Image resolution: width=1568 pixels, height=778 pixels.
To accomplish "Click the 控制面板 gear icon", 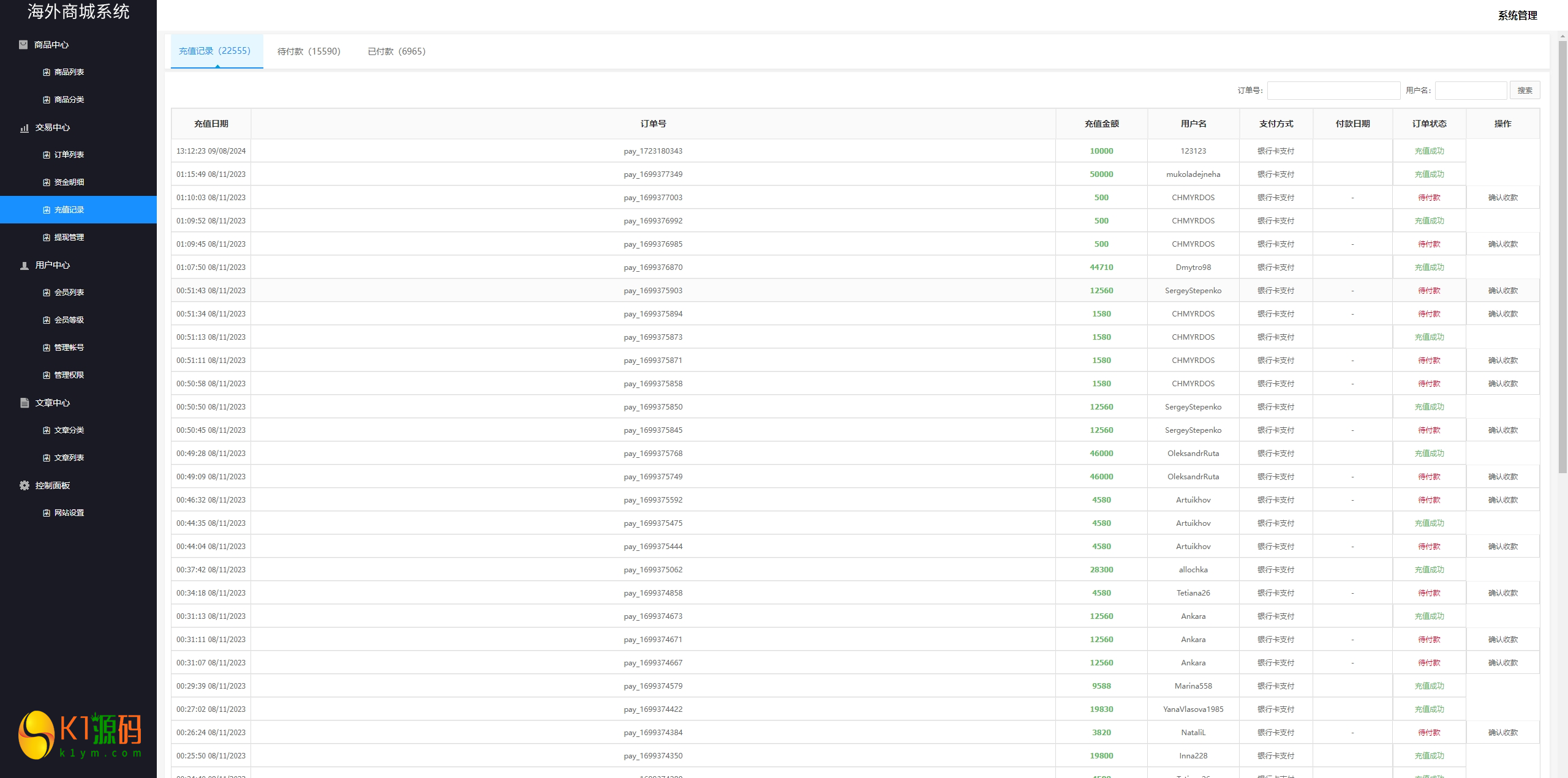I will click(24, 485).
